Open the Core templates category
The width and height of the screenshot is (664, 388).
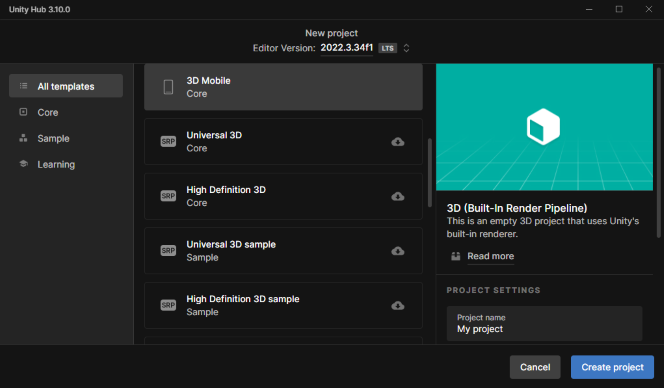point(47,112)
